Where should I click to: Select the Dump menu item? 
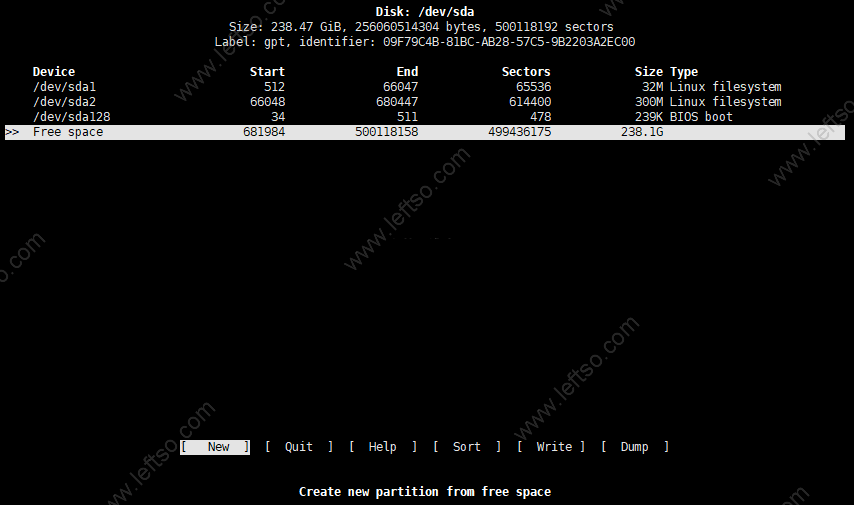click(x=634, y=447)
